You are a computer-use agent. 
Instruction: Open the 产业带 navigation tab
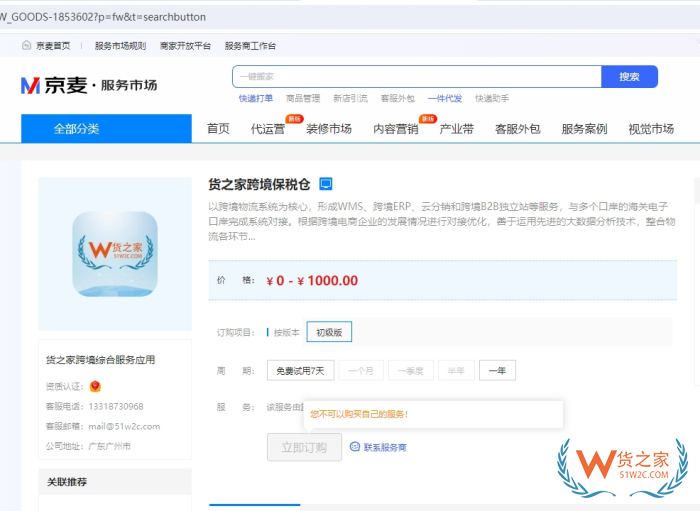pyautogui.click(x=456, y=129)
